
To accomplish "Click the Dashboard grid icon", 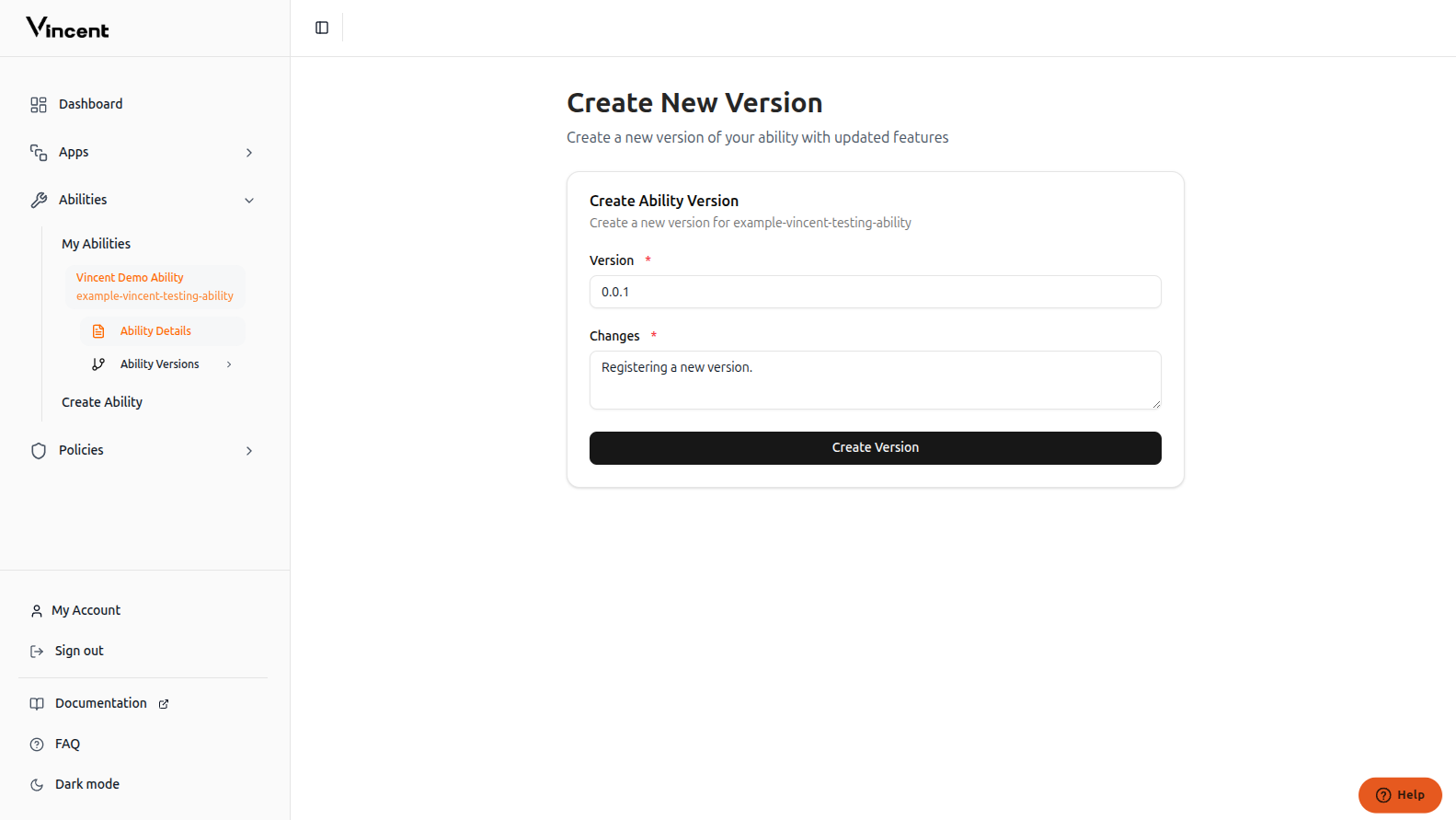I will tap(39, 105).
